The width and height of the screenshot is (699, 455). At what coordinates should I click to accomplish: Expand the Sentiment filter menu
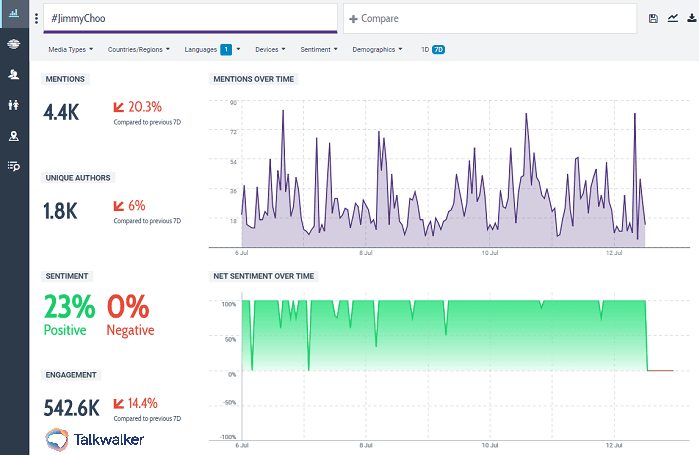pos(319,49)
